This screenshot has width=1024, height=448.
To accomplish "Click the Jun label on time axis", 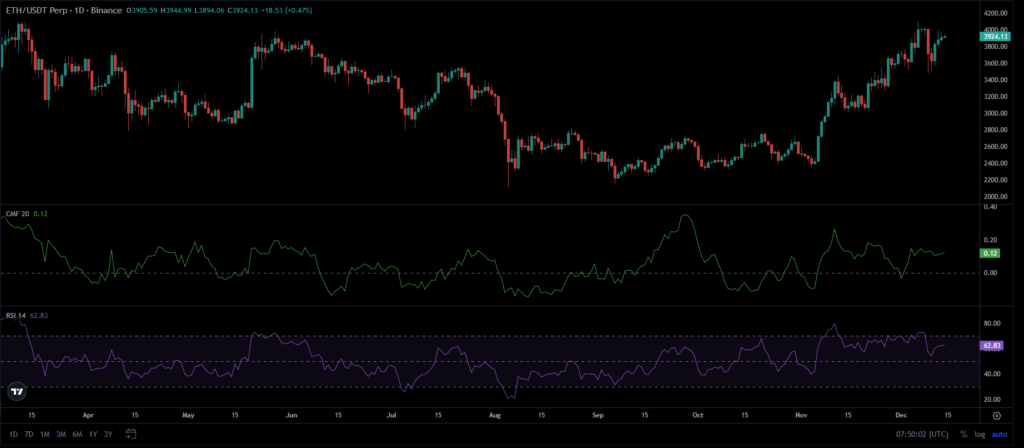I will coord(291,415).
